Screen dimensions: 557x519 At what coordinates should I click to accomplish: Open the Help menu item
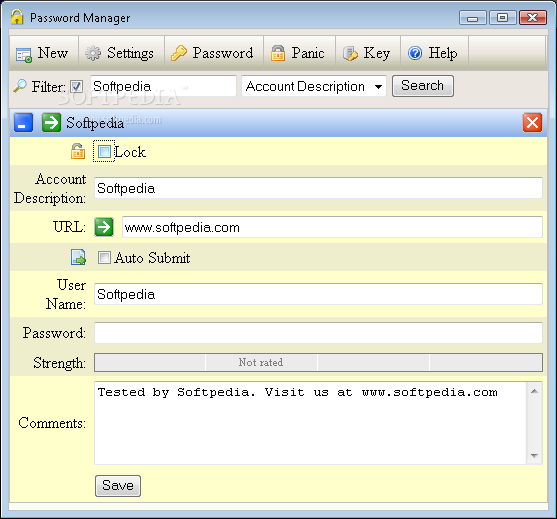click(x=434, y=53)
